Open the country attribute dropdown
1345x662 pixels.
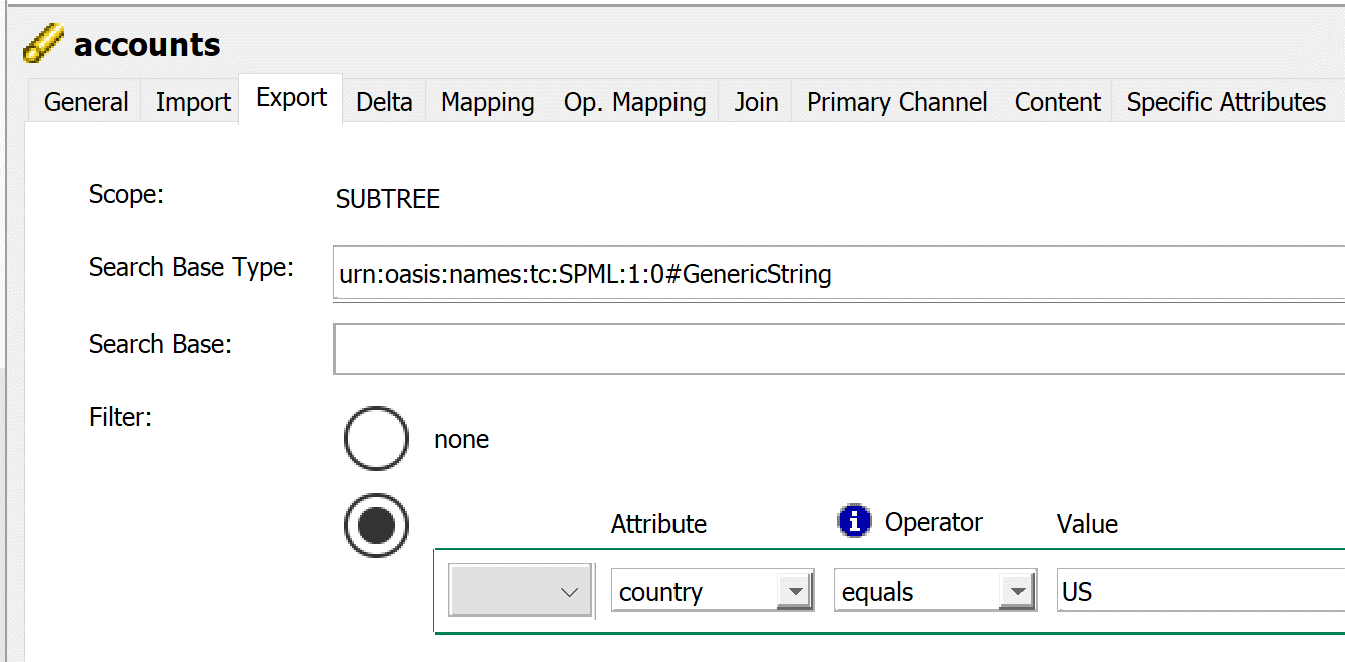(795, 591)
